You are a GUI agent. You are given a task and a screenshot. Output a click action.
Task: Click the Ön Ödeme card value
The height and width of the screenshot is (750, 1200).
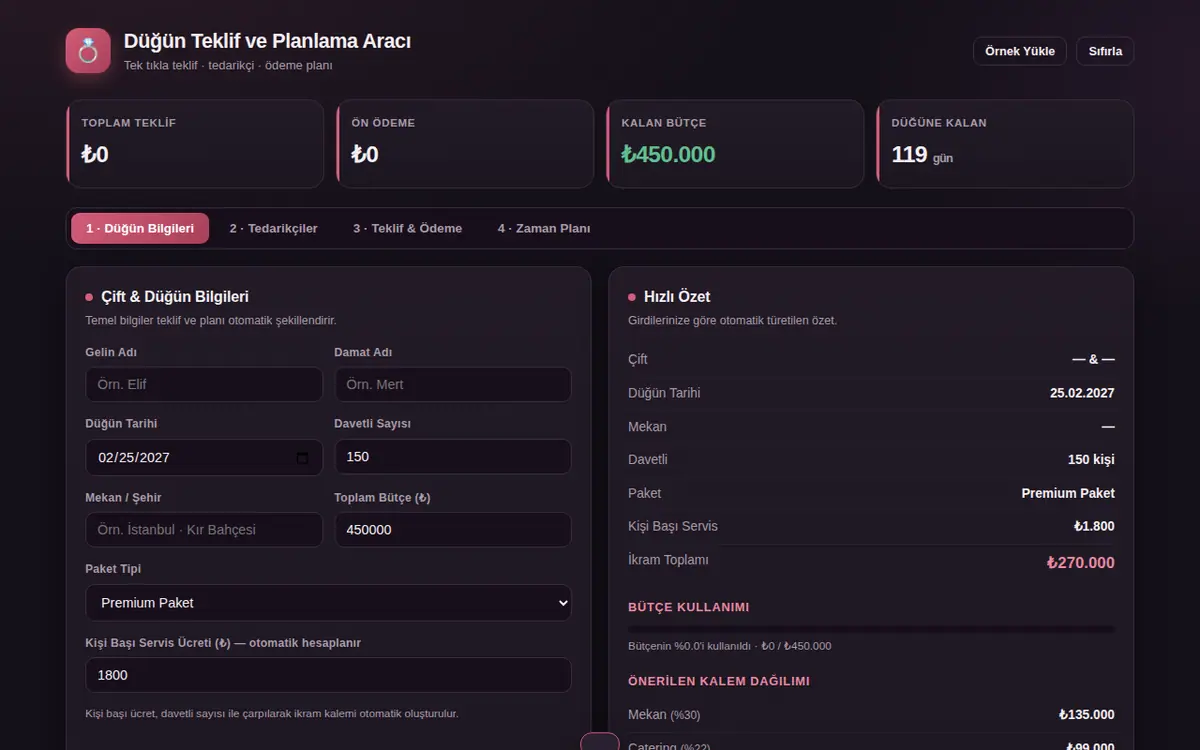point(365,154)
